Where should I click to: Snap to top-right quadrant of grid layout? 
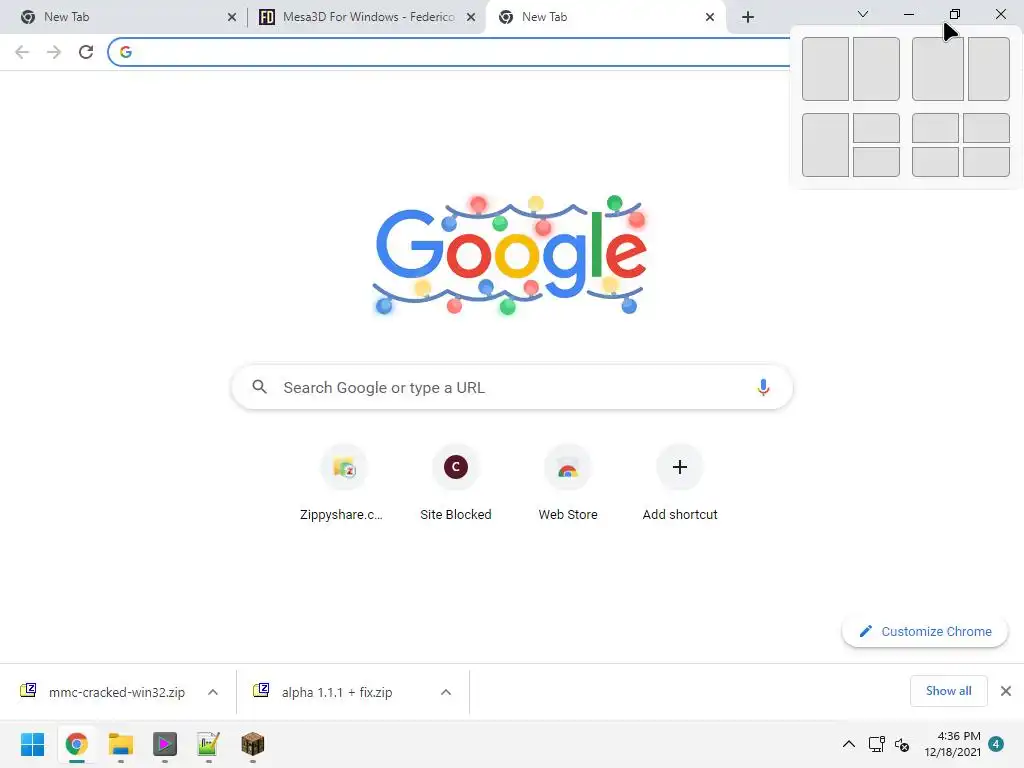(x=987, y=128)
